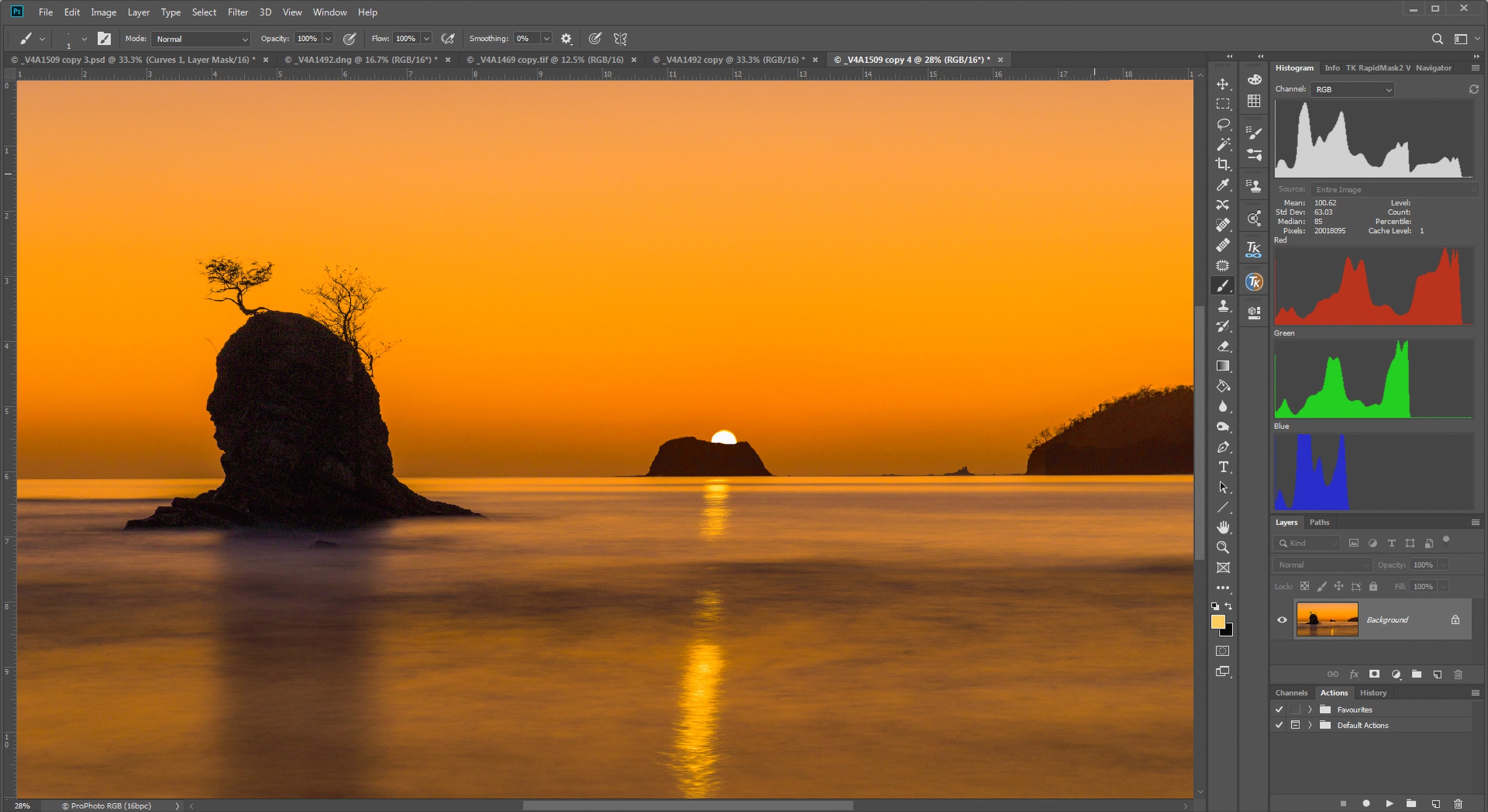
Task: Hide the Background layer with eye icon
Action: point(1282,619)
